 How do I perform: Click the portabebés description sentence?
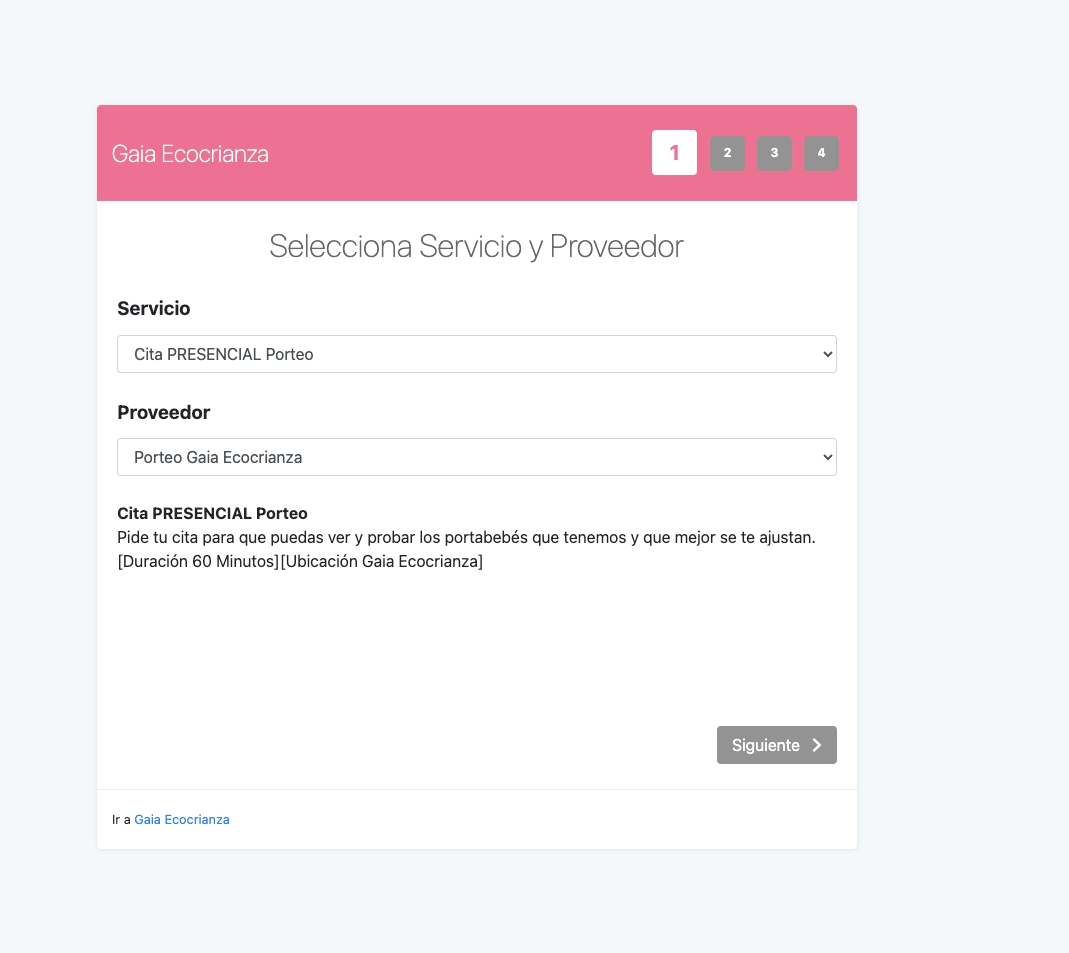[466, 538]
